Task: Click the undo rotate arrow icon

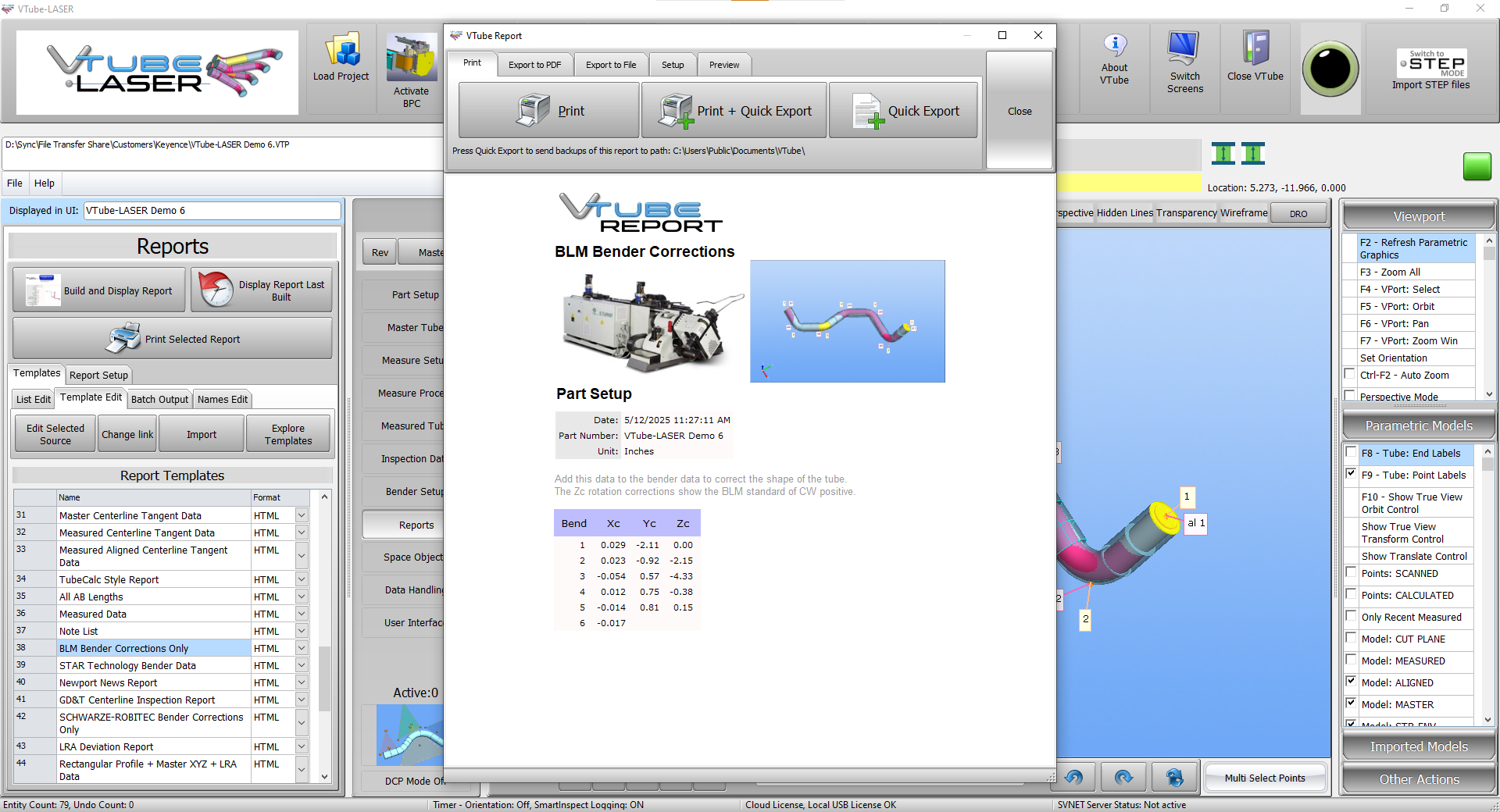Action: click(x=1074, y=777)
